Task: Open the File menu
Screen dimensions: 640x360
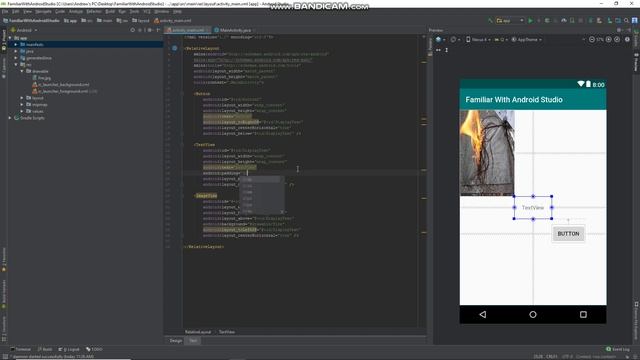Action: point(5,11)
